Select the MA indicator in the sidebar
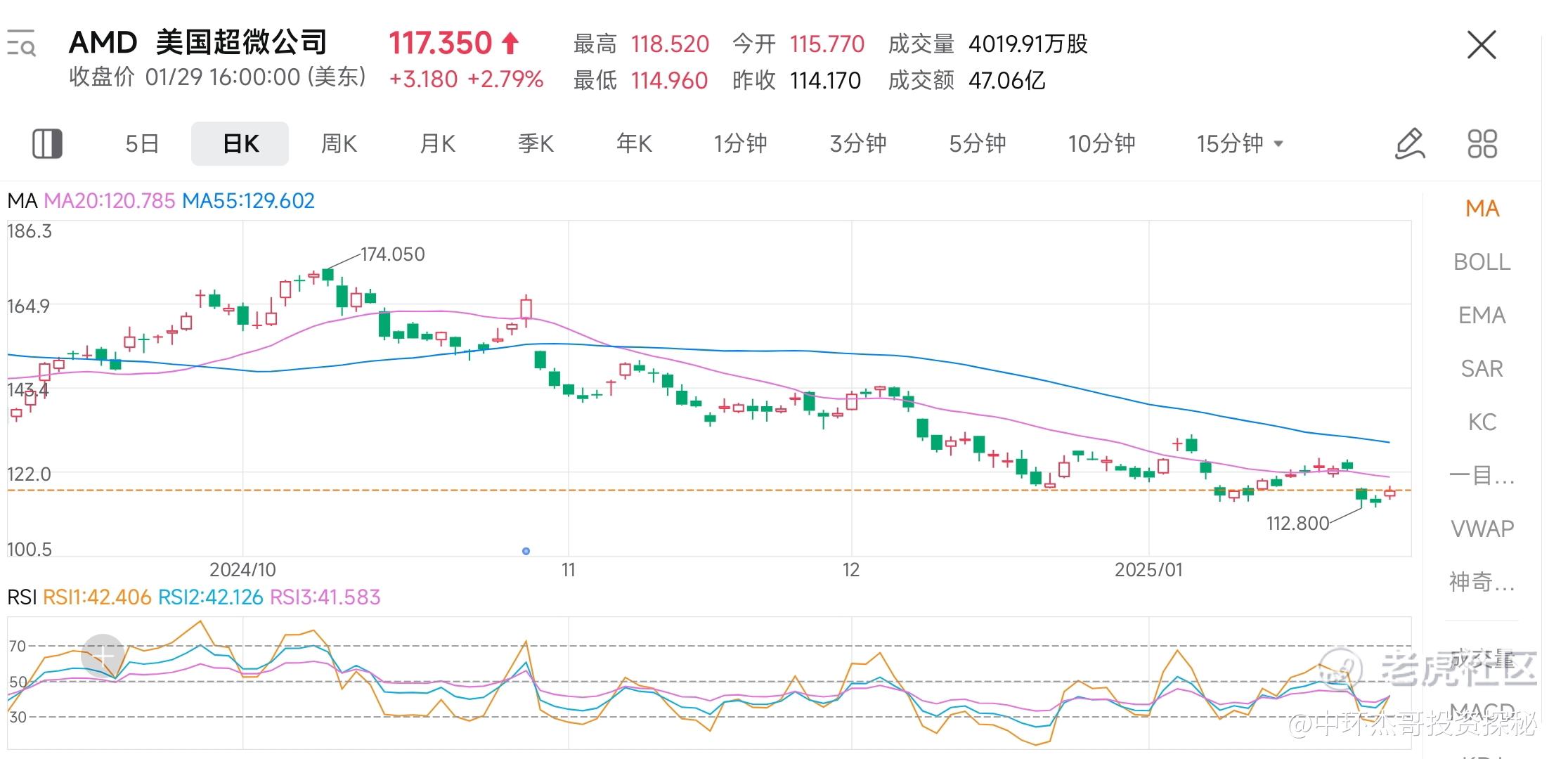Image resolution: width=1568 pixels, height=759 pixels. click(1482, 208)
